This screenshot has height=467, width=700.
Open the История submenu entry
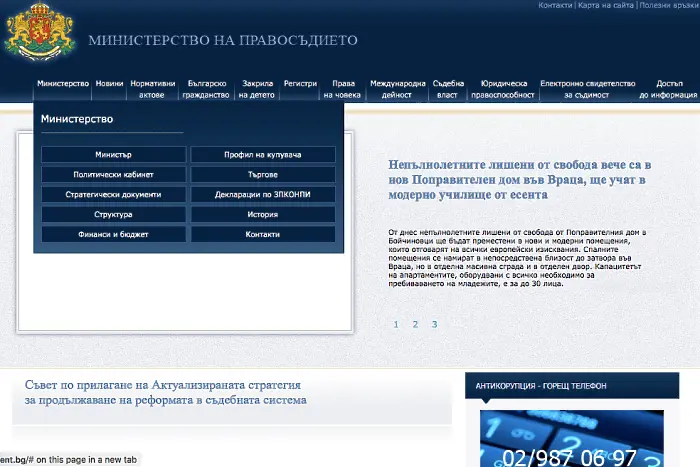point(263,214)
